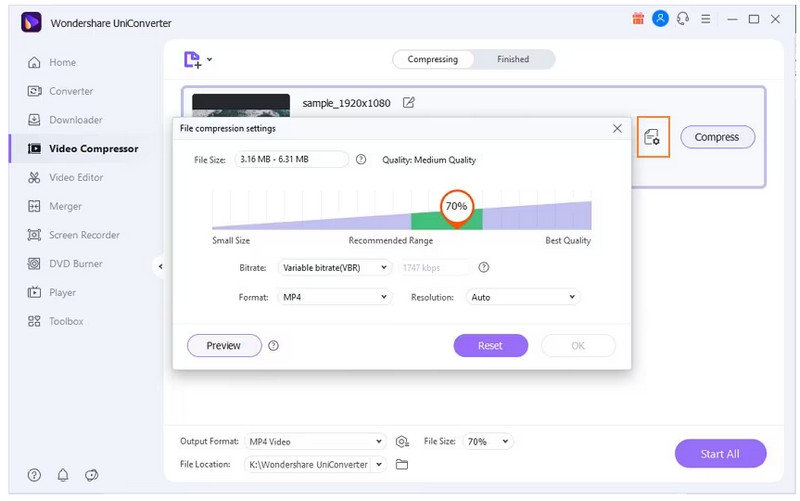Open the Video Editor section
800x501 pixels.
[x=65, y=178]
